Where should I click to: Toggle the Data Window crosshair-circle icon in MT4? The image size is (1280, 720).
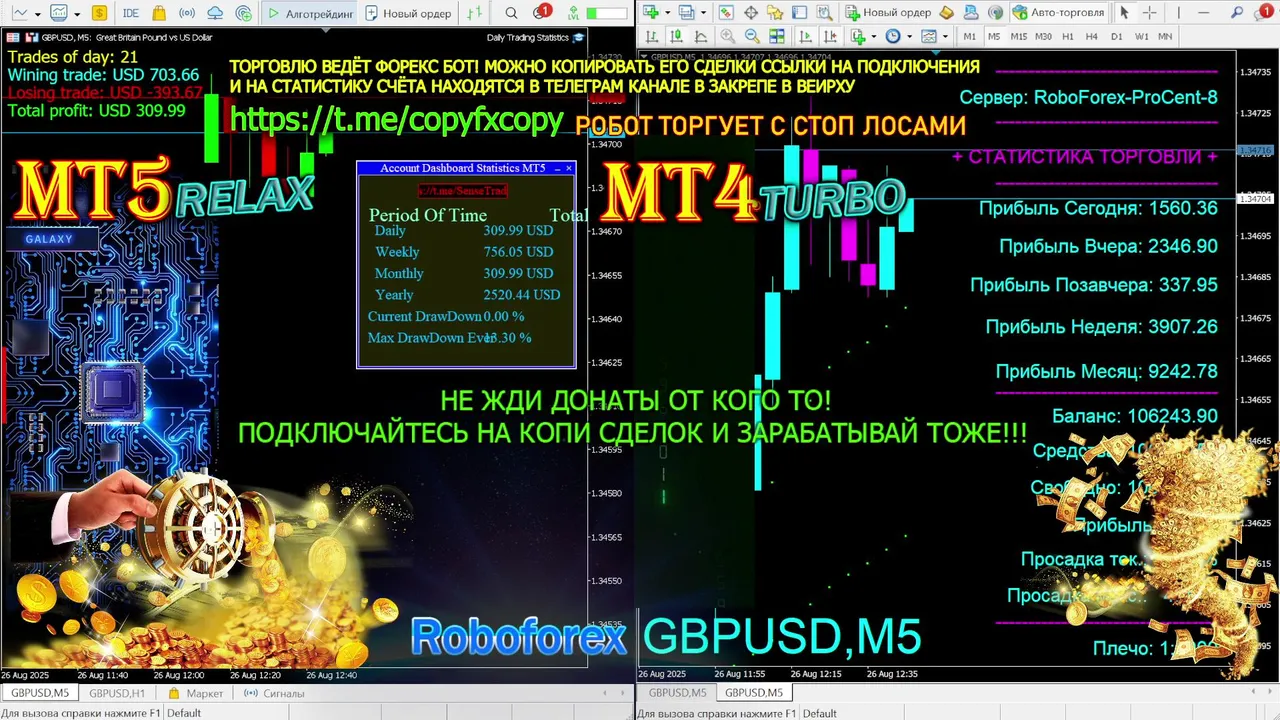point(751,12)
